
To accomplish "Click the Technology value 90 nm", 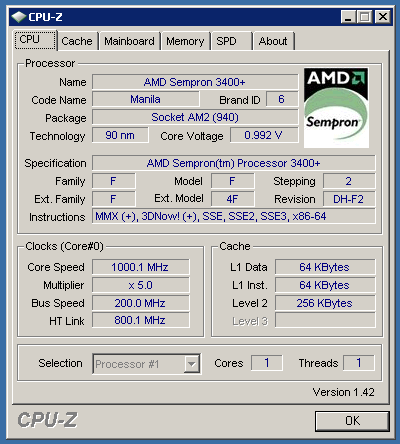I will coord(120,135).
